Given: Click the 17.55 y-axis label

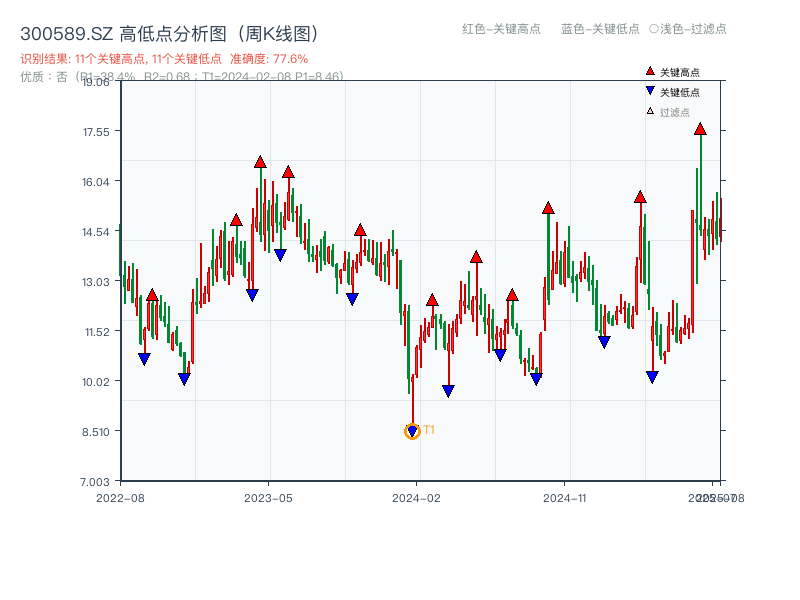Looking at the screenshot, I should click(x=96, y=132).
